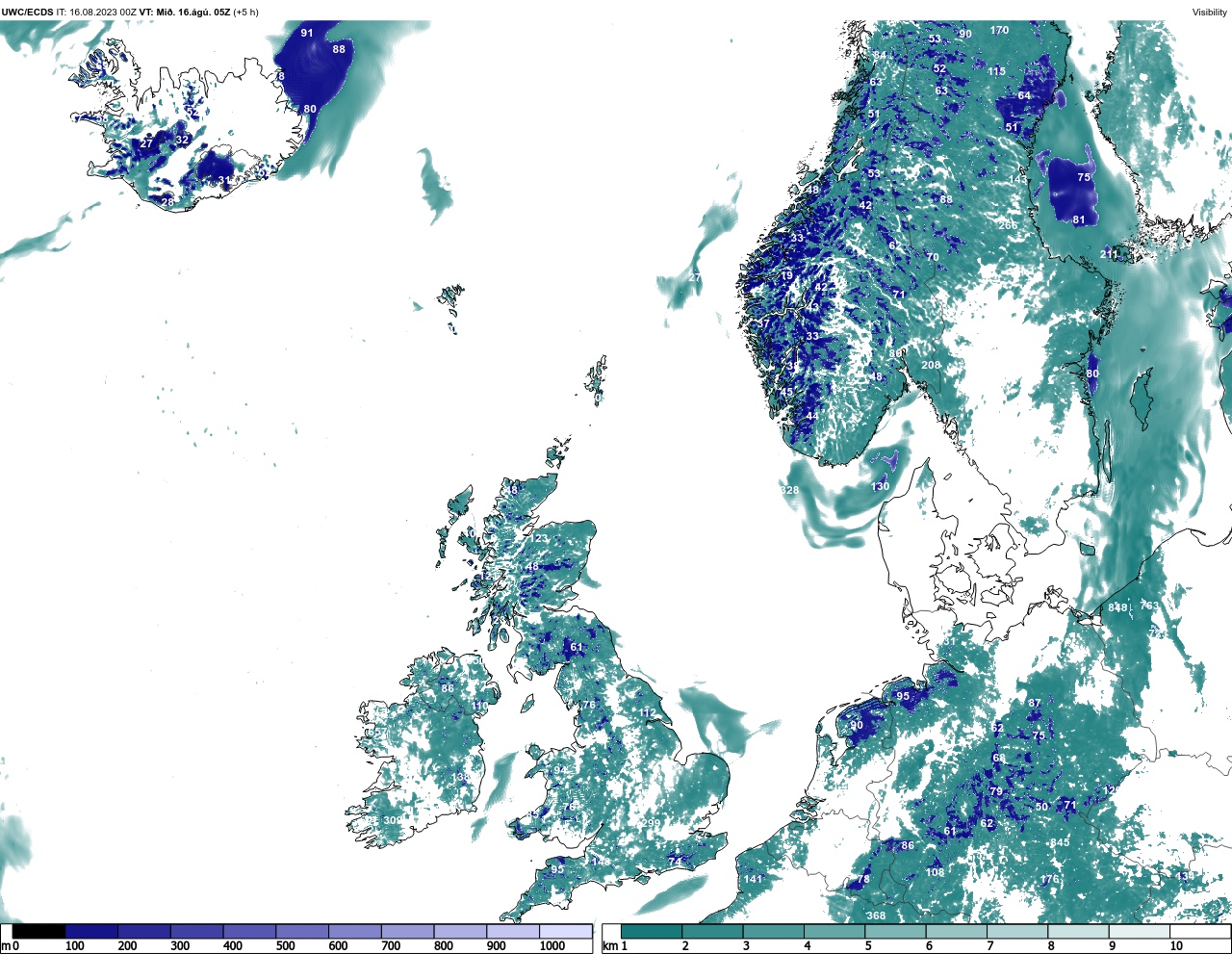1232x954 pixels.
Task: Click the 'km' unit label on the legend
Action: point(609,946)
